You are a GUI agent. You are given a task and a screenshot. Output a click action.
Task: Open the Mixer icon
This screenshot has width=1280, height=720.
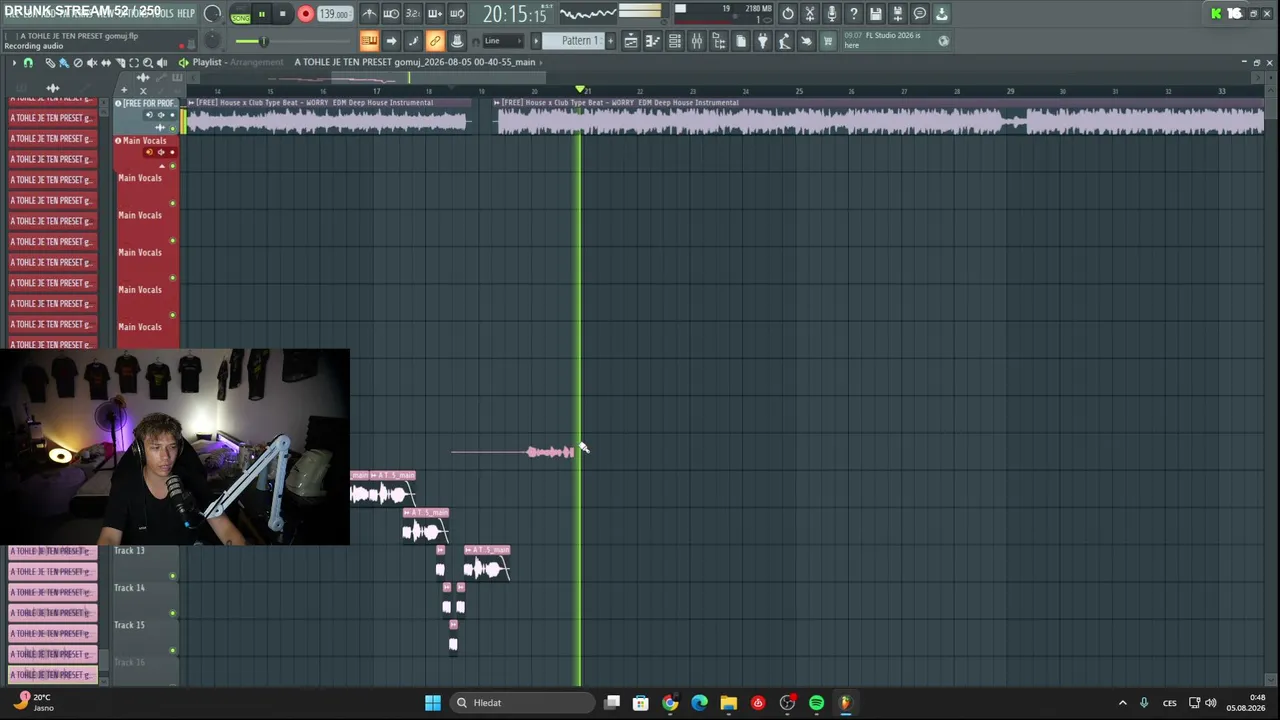(x=697, y=41)
